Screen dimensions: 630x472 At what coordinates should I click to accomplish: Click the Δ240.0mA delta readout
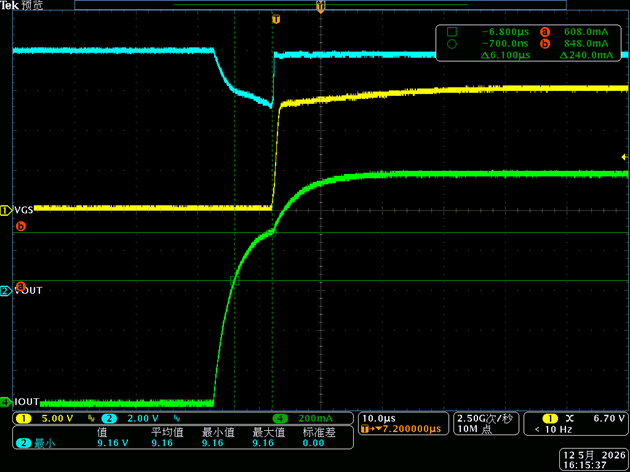pyautogui.click(x=586, y=55)
